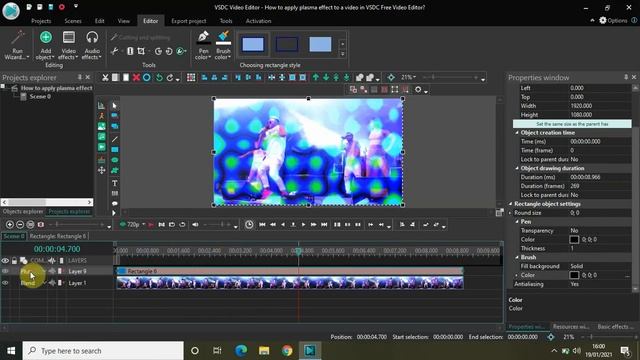Image resolution: width=640 pixels, height=360 pixels.
Task: Select the crop tool in Tools group
Action: (141, 51)
